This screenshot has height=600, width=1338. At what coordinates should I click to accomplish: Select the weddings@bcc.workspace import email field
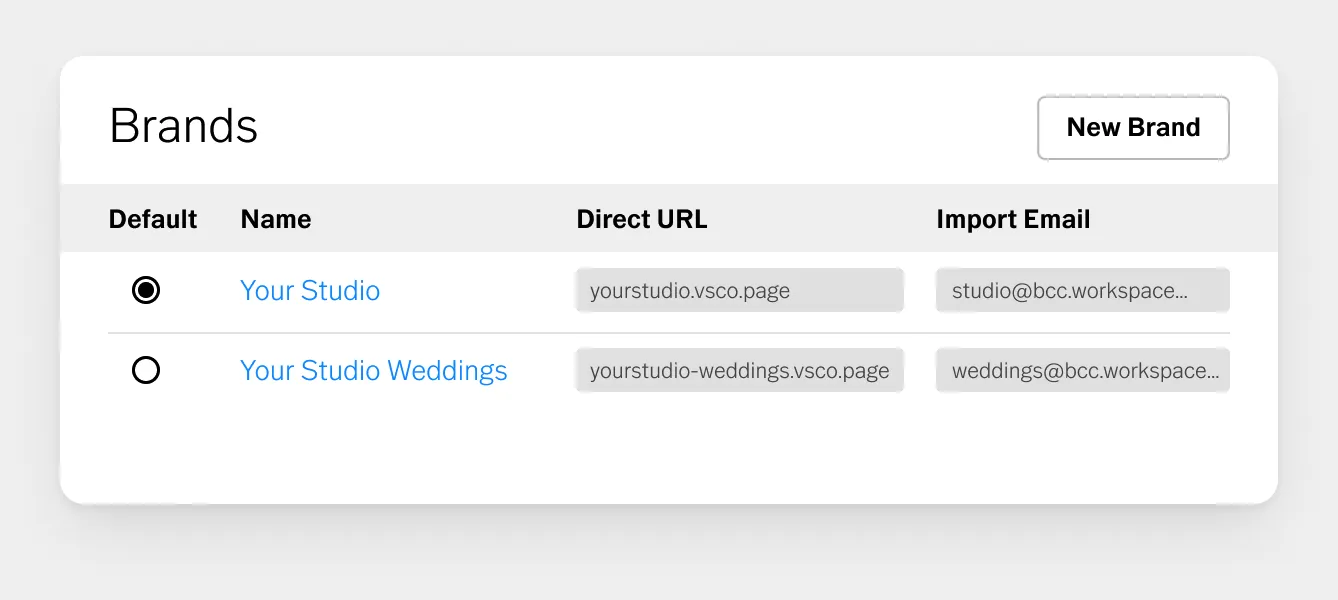click(1083, 371)
